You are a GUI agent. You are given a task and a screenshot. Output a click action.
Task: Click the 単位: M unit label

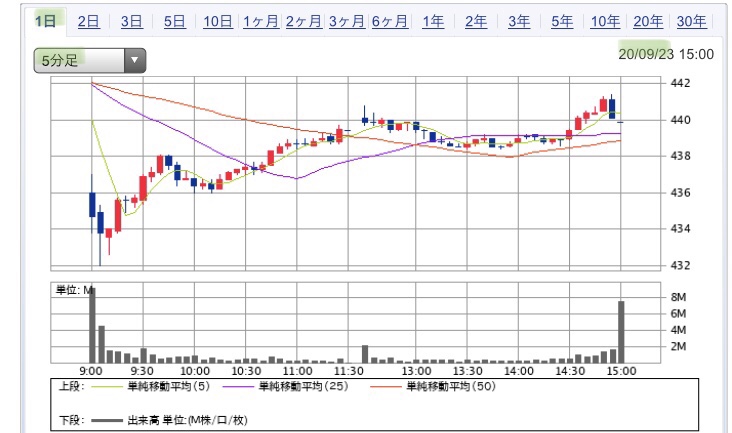pyautogui.click(x=74, y=290)
